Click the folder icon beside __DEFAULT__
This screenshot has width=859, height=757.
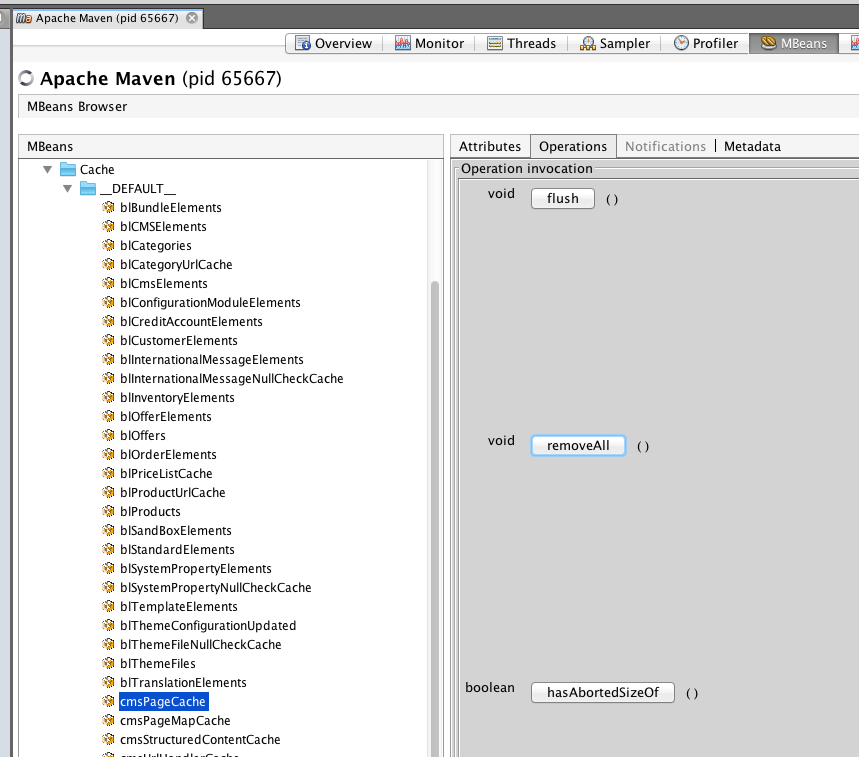click(x=87, y=188)
